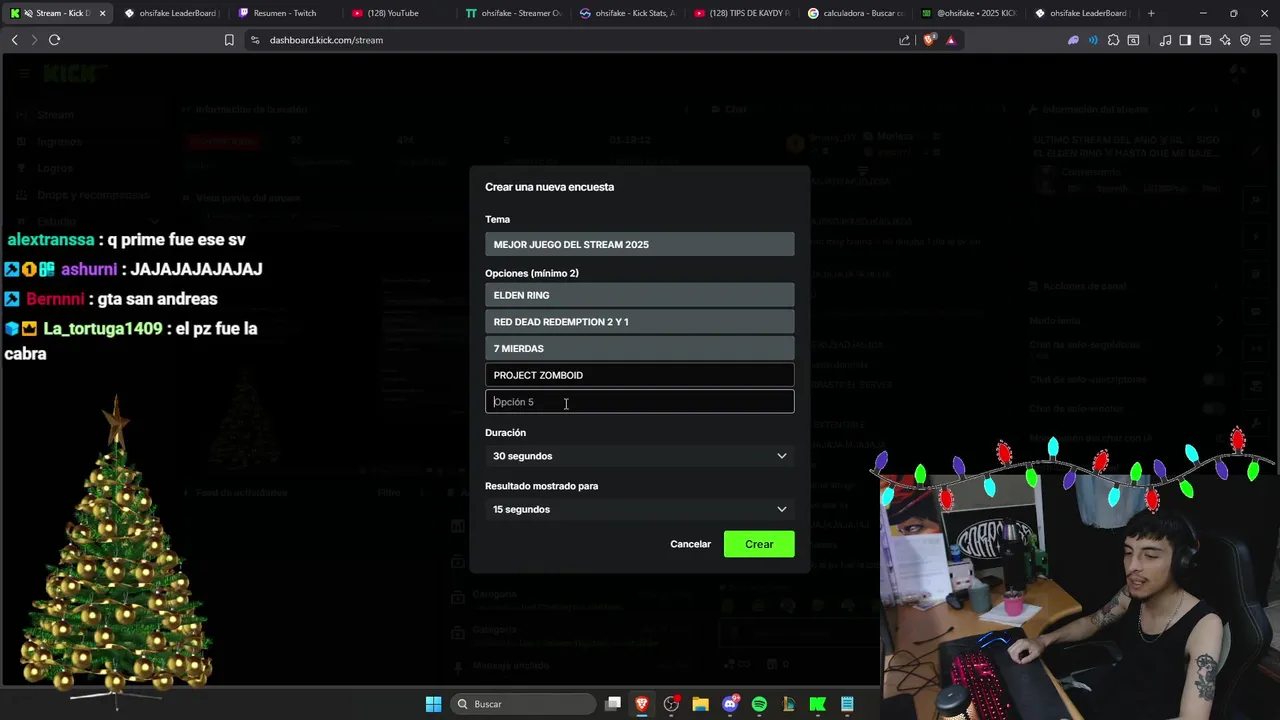
Task: Open File Explorer from the taskbar
Action: [700, 704]
